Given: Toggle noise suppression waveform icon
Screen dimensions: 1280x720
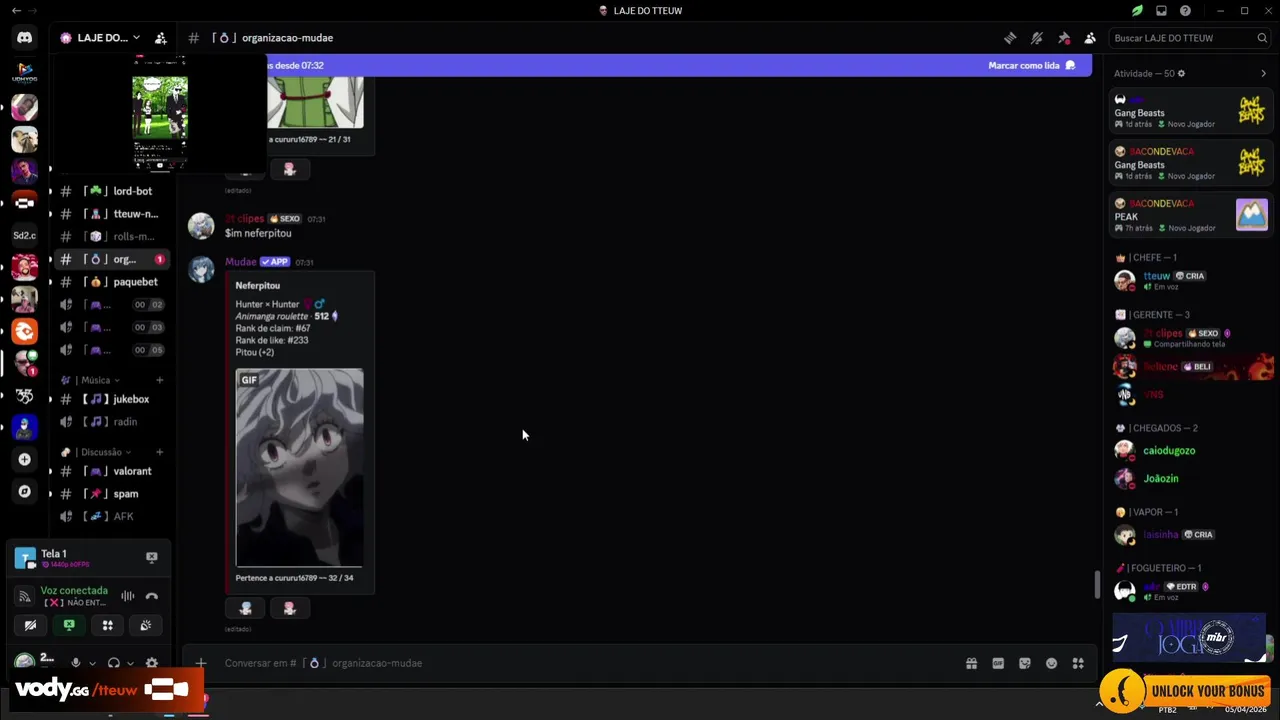Looking at the screenshot, I should pyautogui.click(x=128, y=596).
